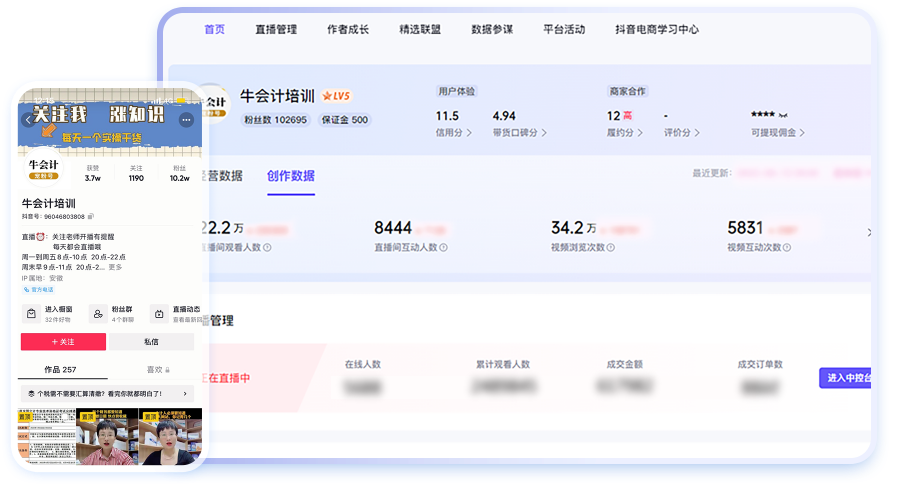The image size is (900, 501).
Task: Expand 履约分 details chevron
Action: pos(640,133)
